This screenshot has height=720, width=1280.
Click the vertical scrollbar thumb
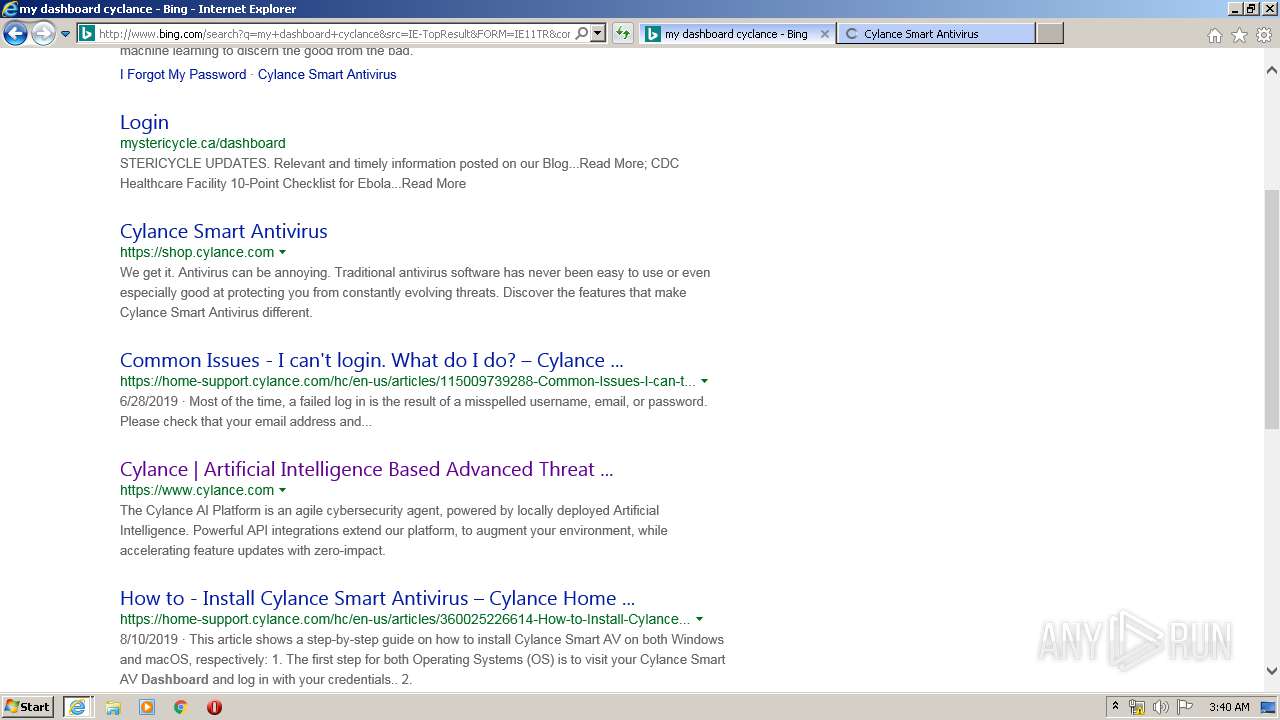click(1272, 310)
